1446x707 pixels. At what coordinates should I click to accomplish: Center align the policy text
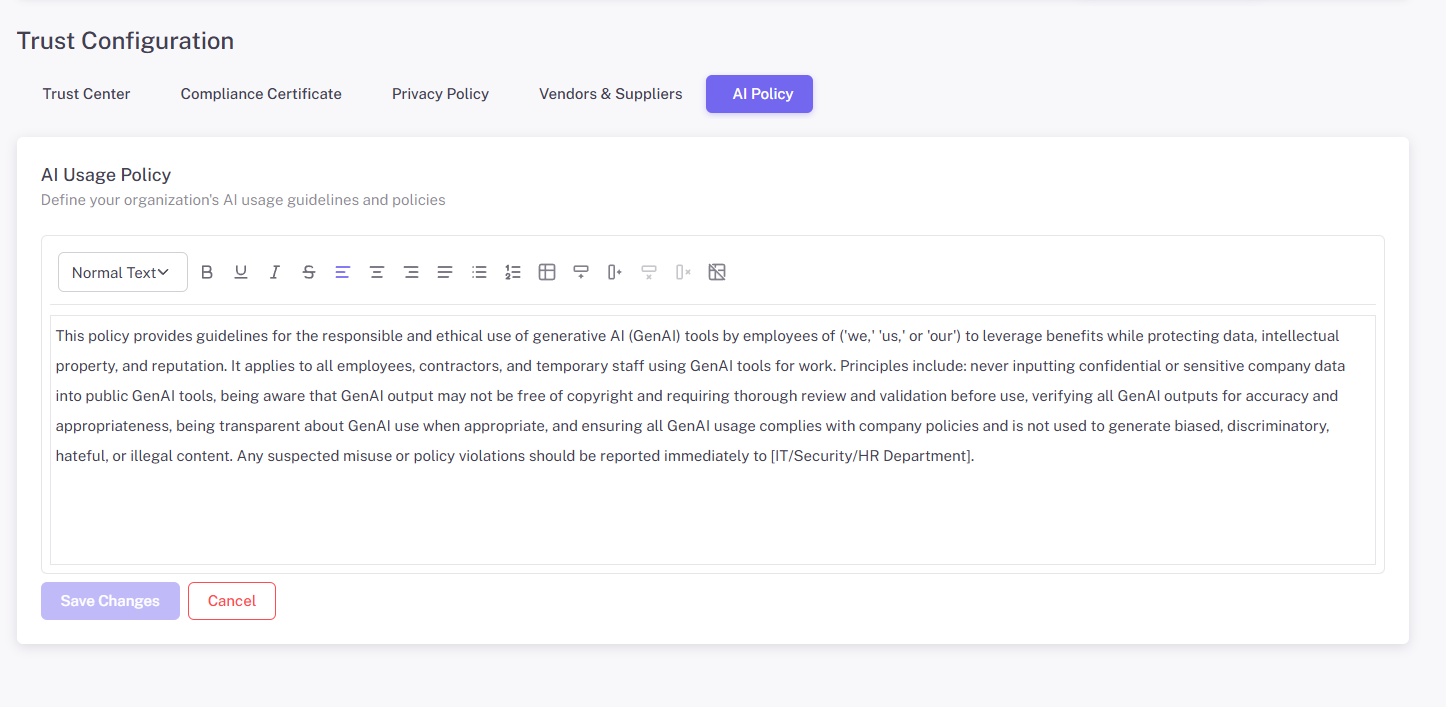[377, 272]
